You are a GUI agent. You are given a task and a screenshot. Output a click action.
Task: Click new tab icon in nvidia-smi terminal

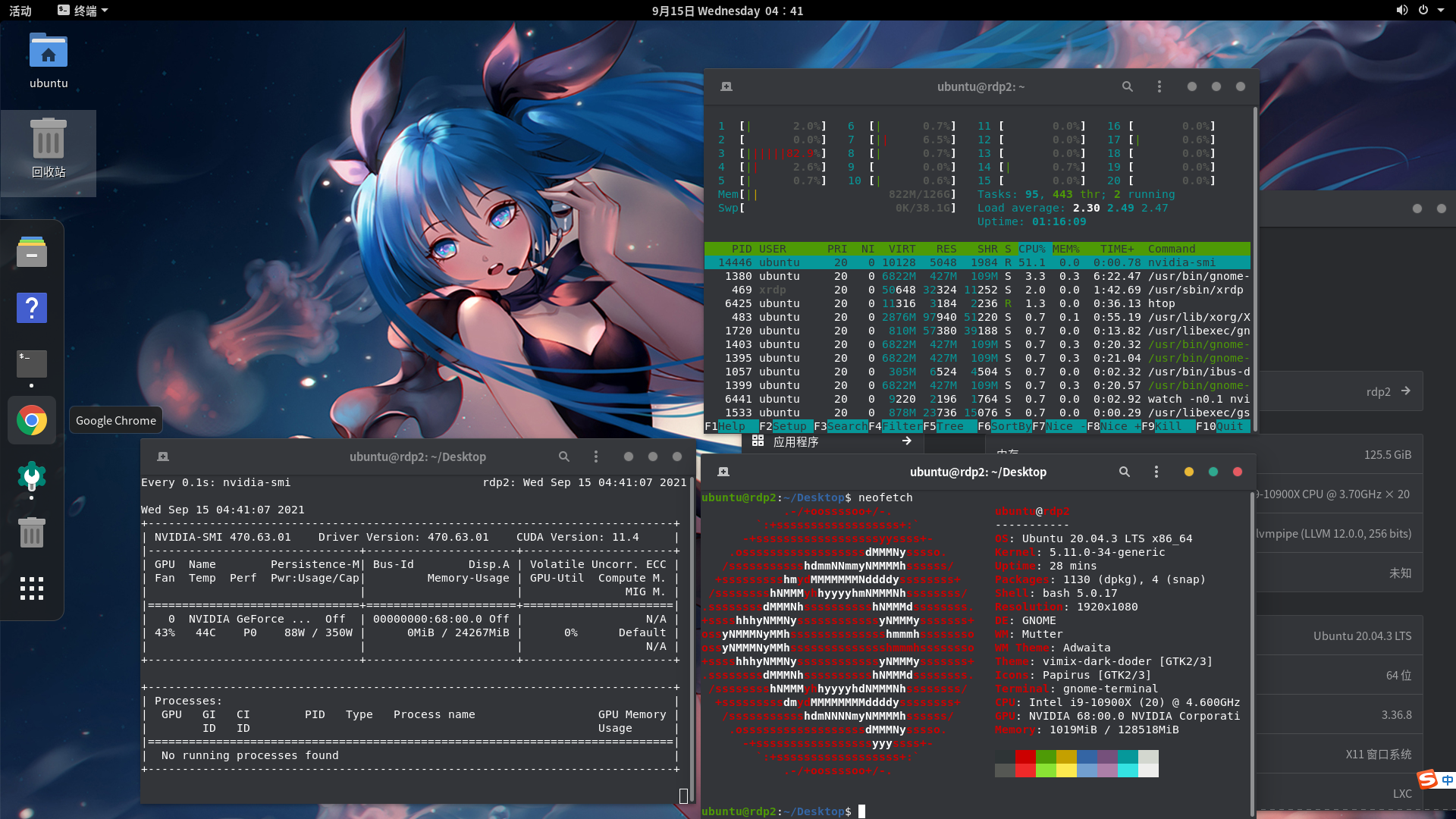click(x=163, y=457)
